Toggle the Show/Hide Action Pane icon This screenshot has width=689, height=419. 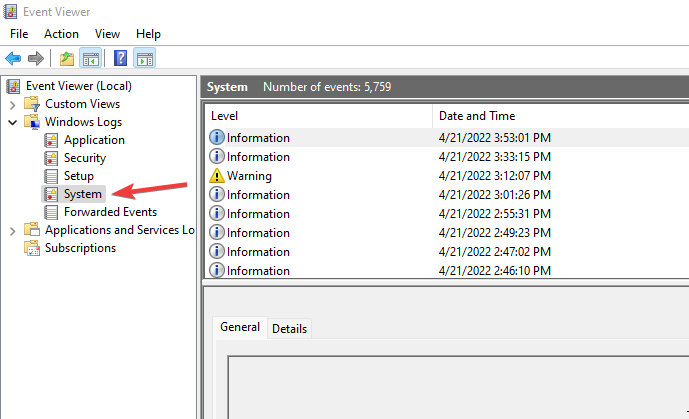pyautogui.click(x=144, y=59)
